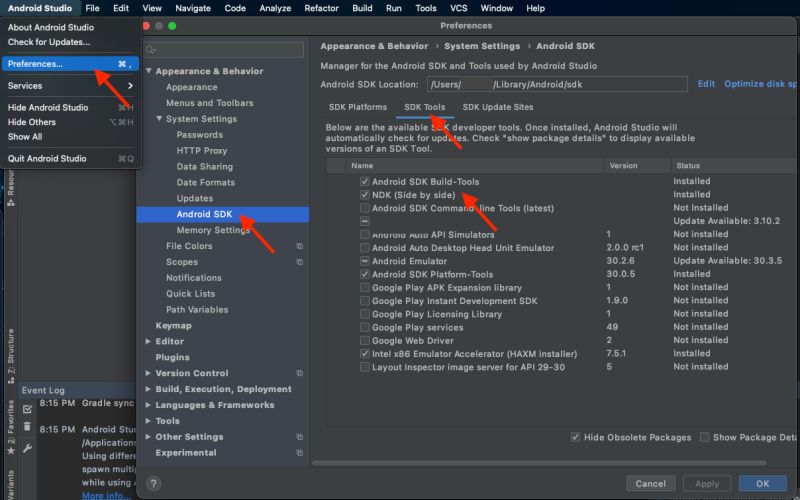800x500 pixels.
Task: Click the project-level icon beside Scopes
Action: click(x=300, y=262)
